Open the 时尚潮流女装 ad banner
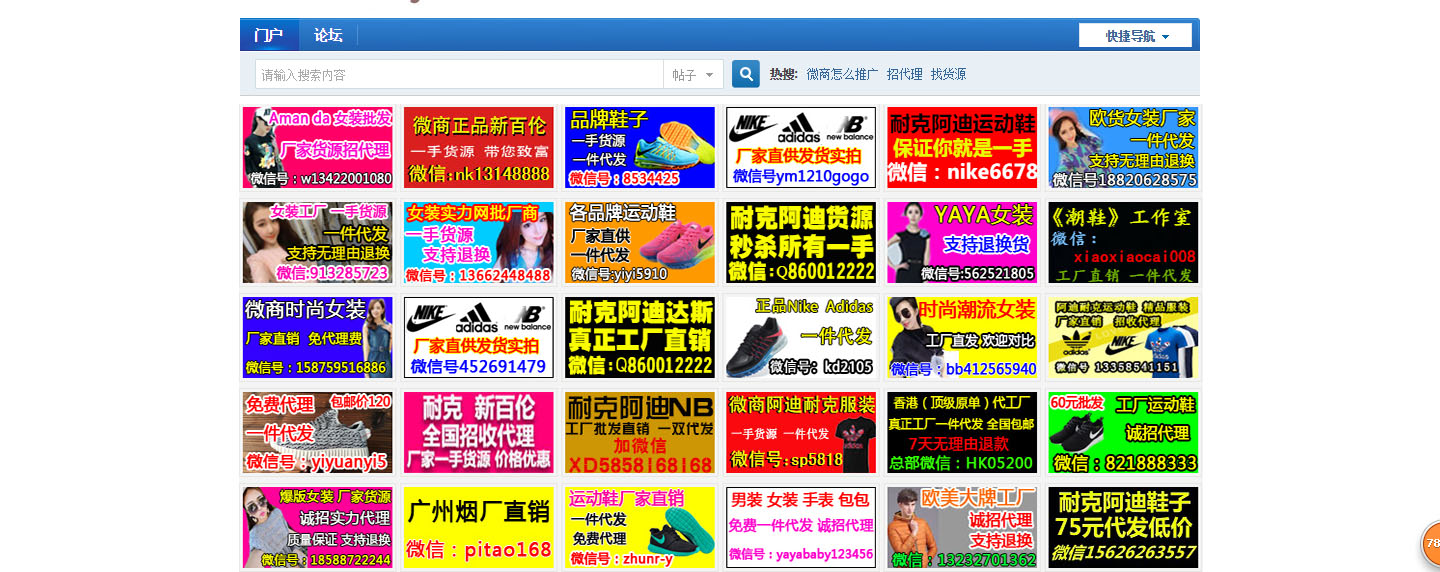 [x=962, y=338]
